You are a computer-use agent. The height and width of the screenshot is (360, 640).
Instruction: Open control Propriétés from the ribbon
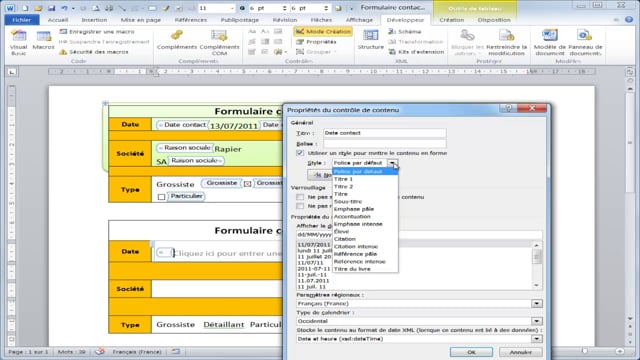click(x=316, y=42)
